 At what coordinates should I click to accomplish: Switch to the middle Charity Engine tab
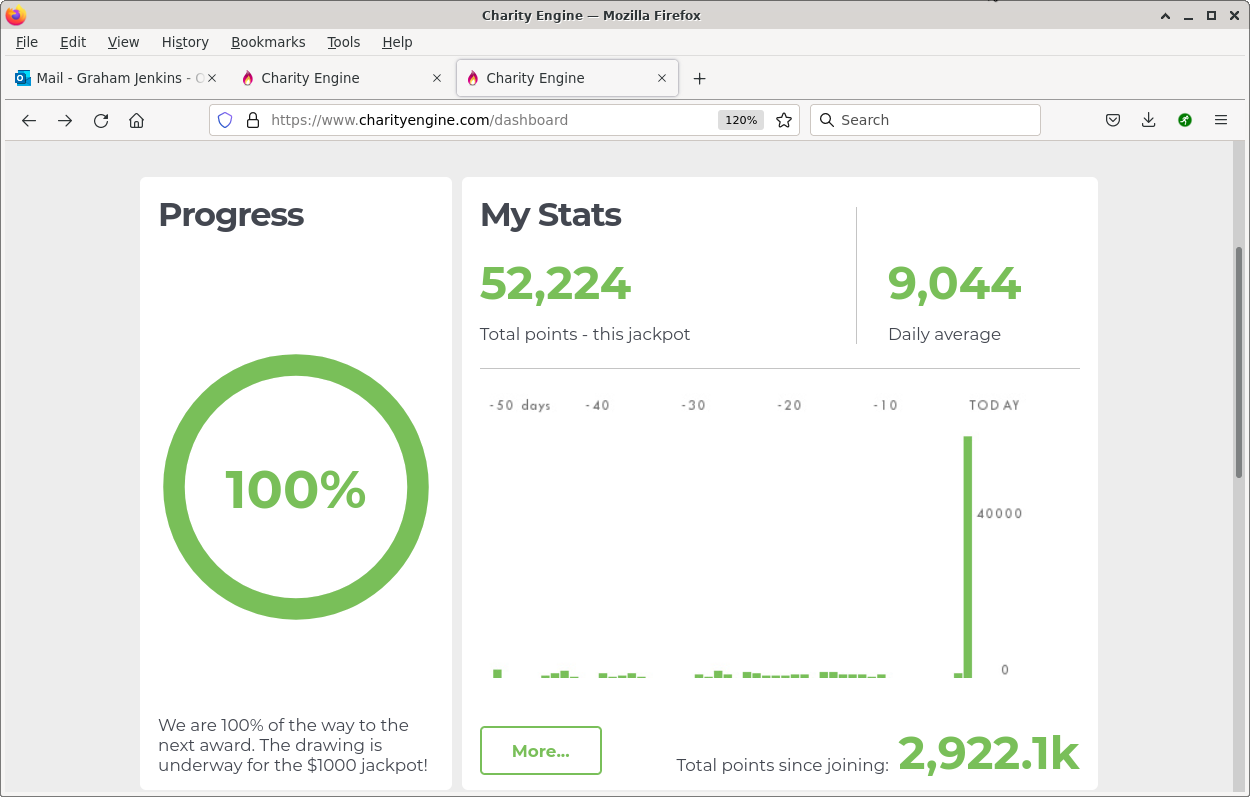[x=340, y=78]
